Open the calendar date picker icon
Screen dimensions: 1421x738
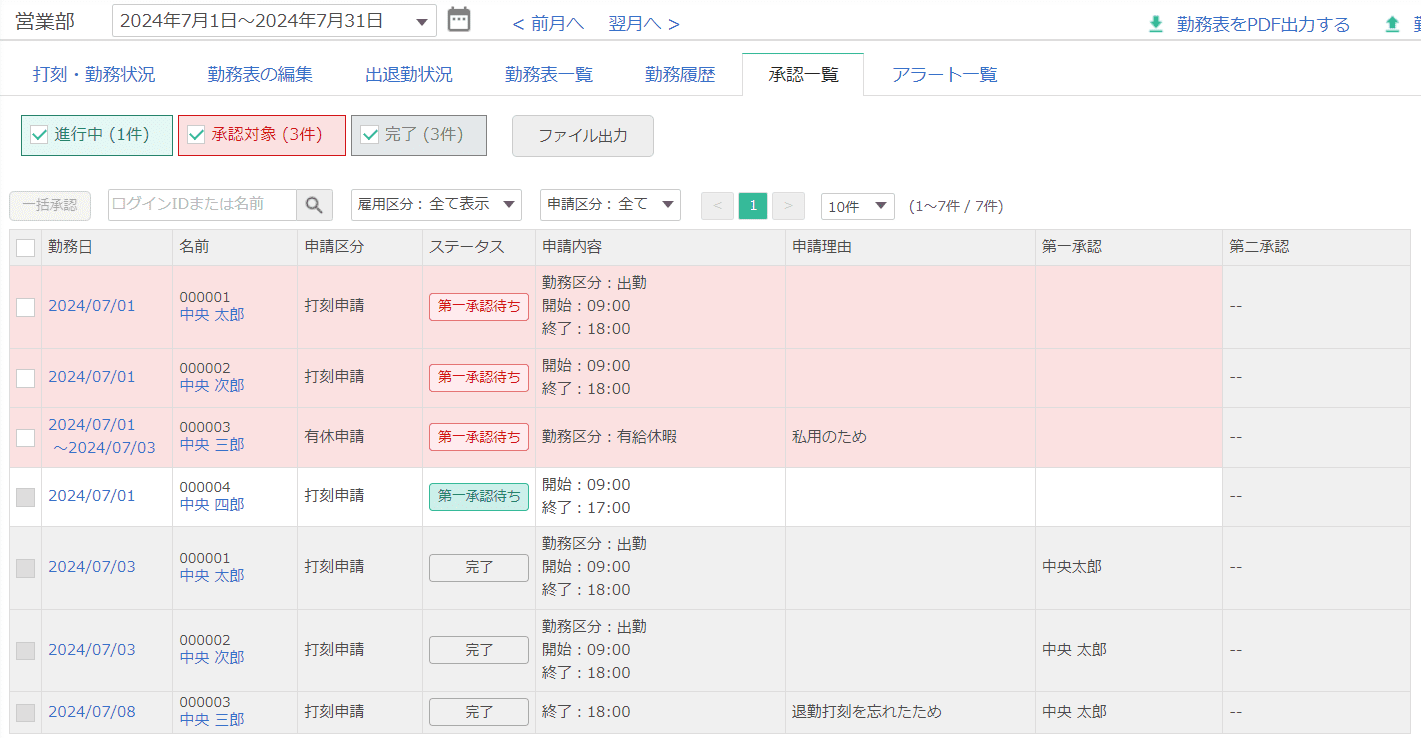tap(458, 20)
